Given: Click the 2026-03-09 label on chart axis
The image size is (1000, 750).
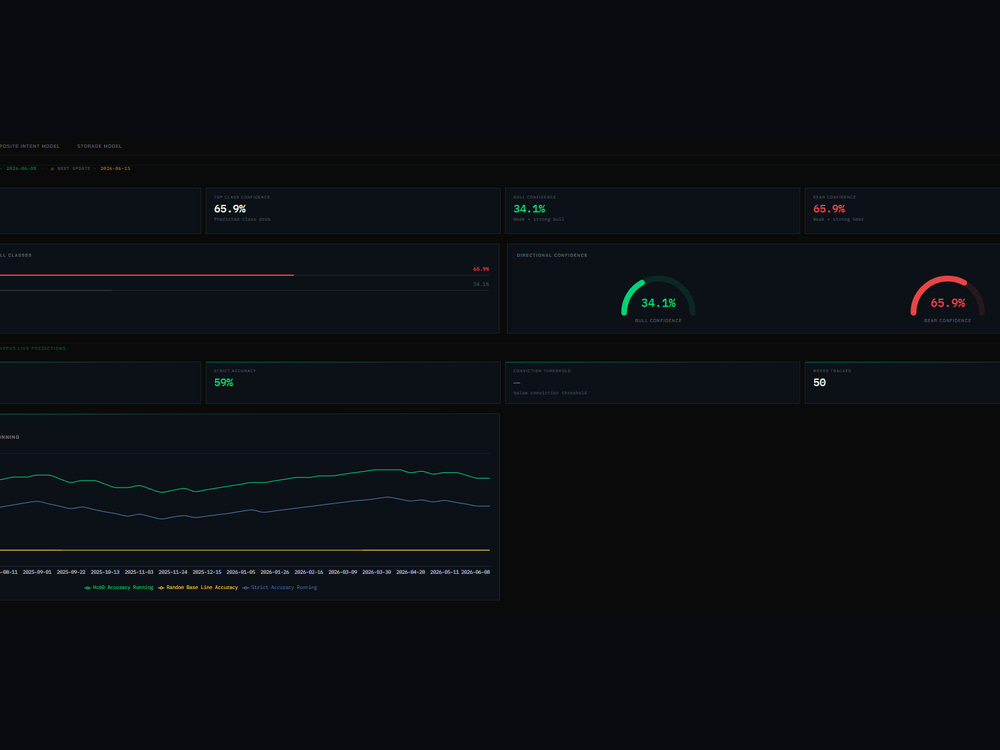Looking at the screenshot, I should (343, 572).
